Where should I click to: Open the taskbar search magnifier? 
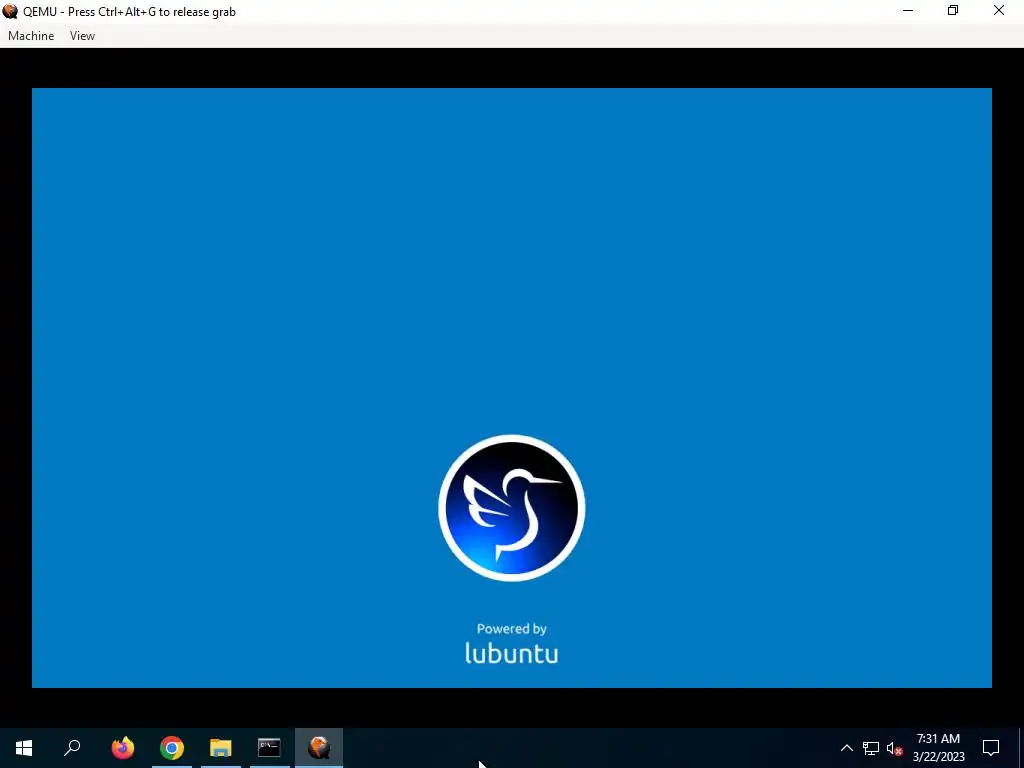(x=72, y=748)
